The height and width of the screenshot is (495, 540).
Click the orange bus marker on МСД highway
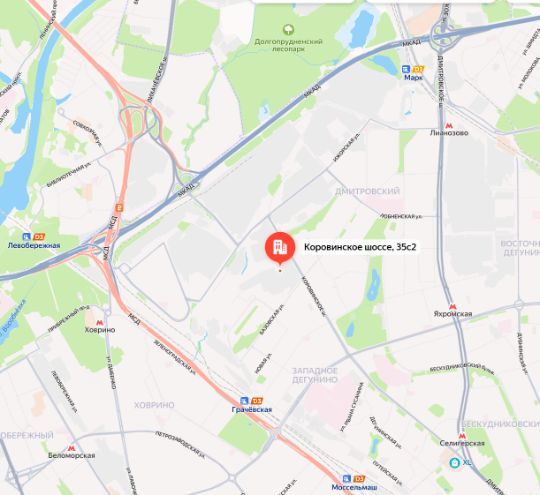pyautogui.click(x=119, y=207)
